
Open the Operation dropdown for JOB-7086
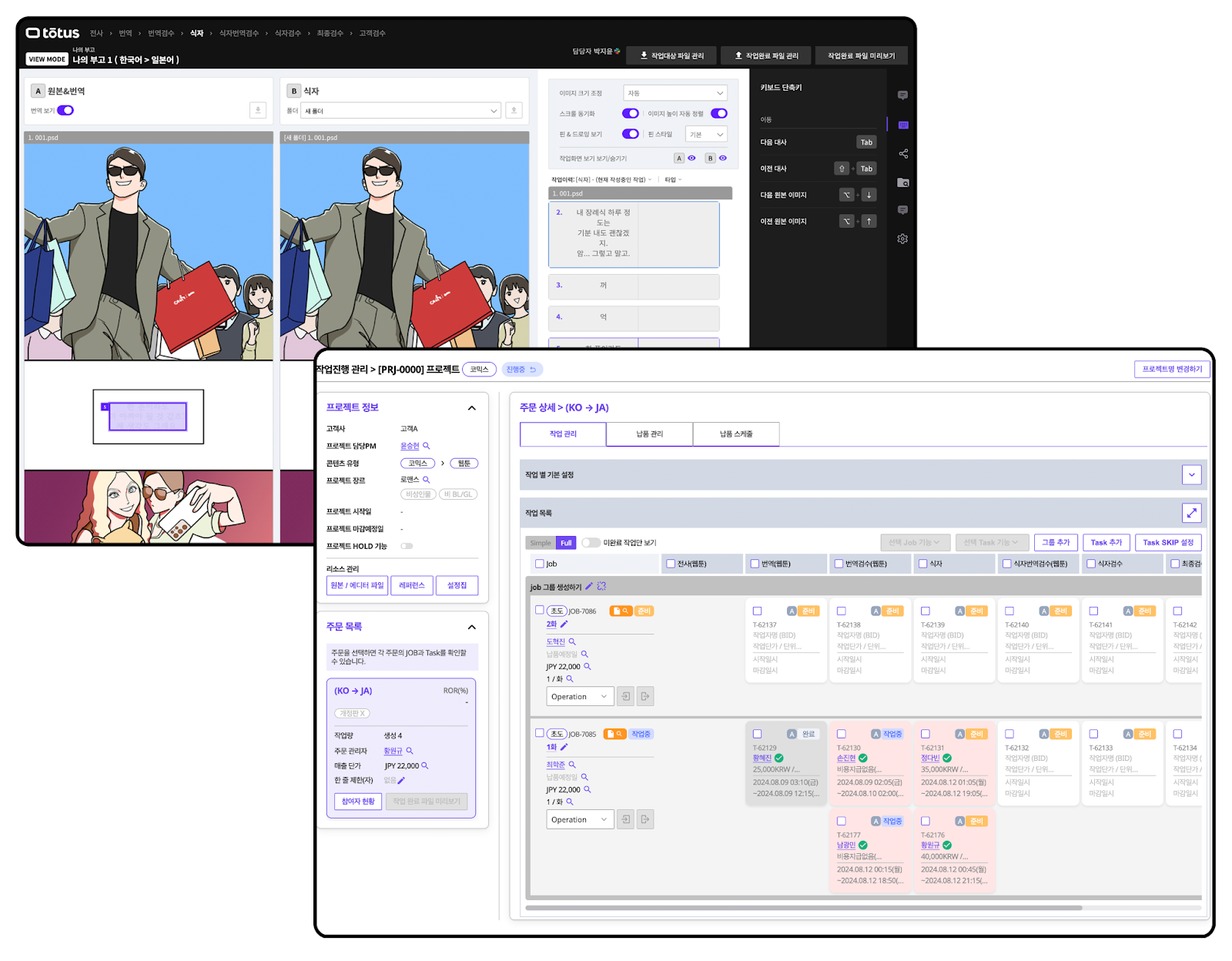click(x=580, y=696)
